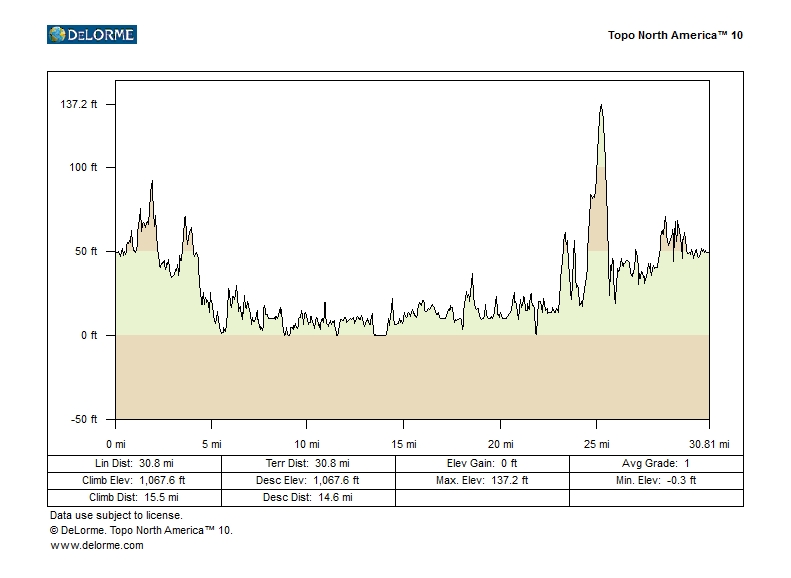Select the Avg Grade cell
Viewport: 791px width, 578px height.
coord(656,464)
